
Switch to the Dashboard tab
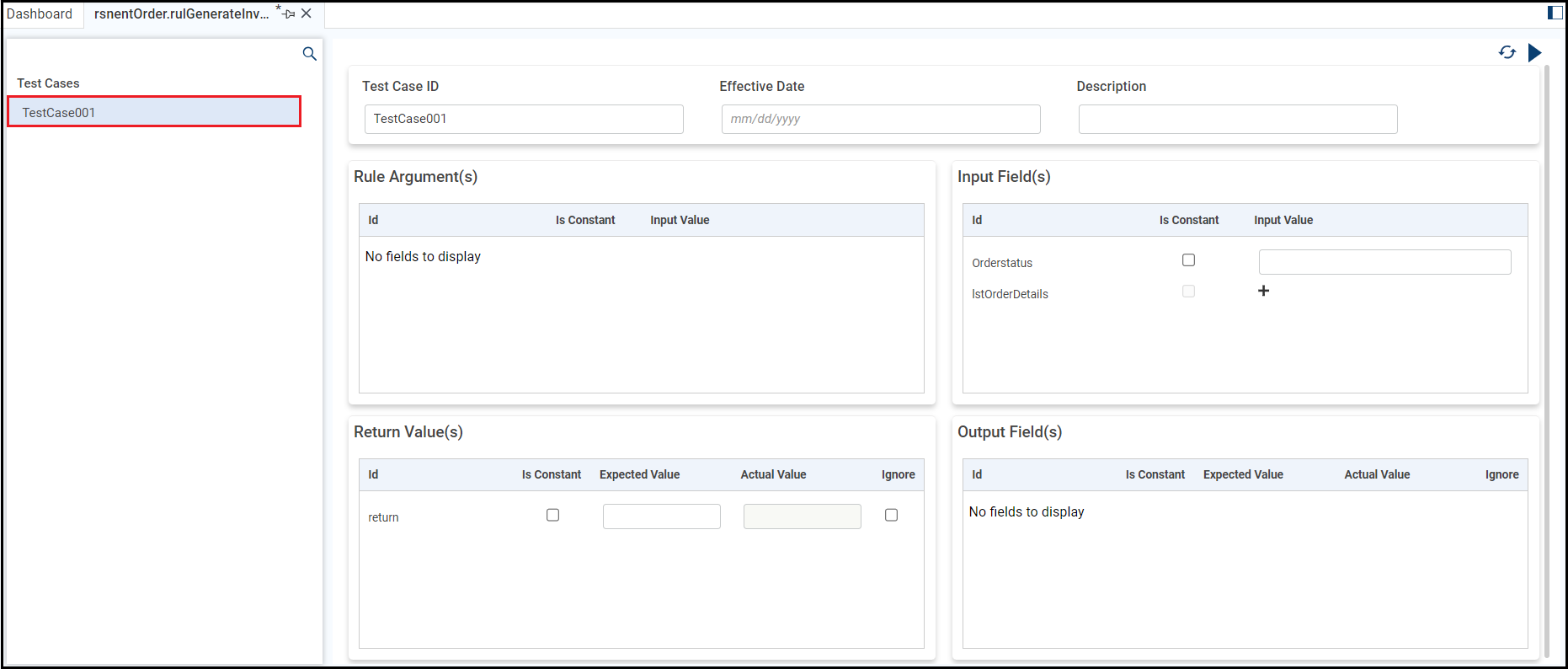40,13
